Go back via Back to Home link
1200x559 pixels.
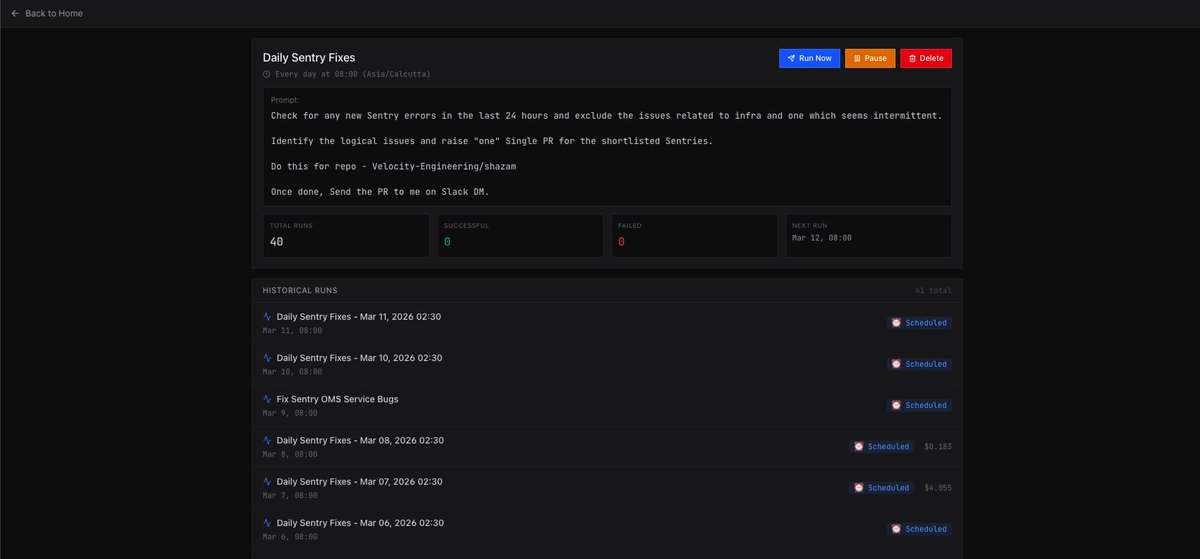coord(47,14)
